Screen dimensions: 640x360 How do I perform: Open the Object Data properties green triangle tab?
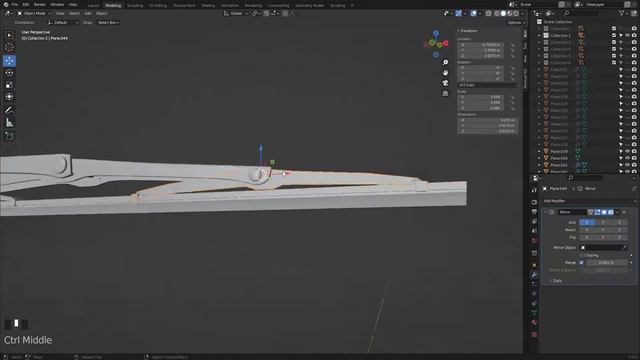tap(534, 313)
